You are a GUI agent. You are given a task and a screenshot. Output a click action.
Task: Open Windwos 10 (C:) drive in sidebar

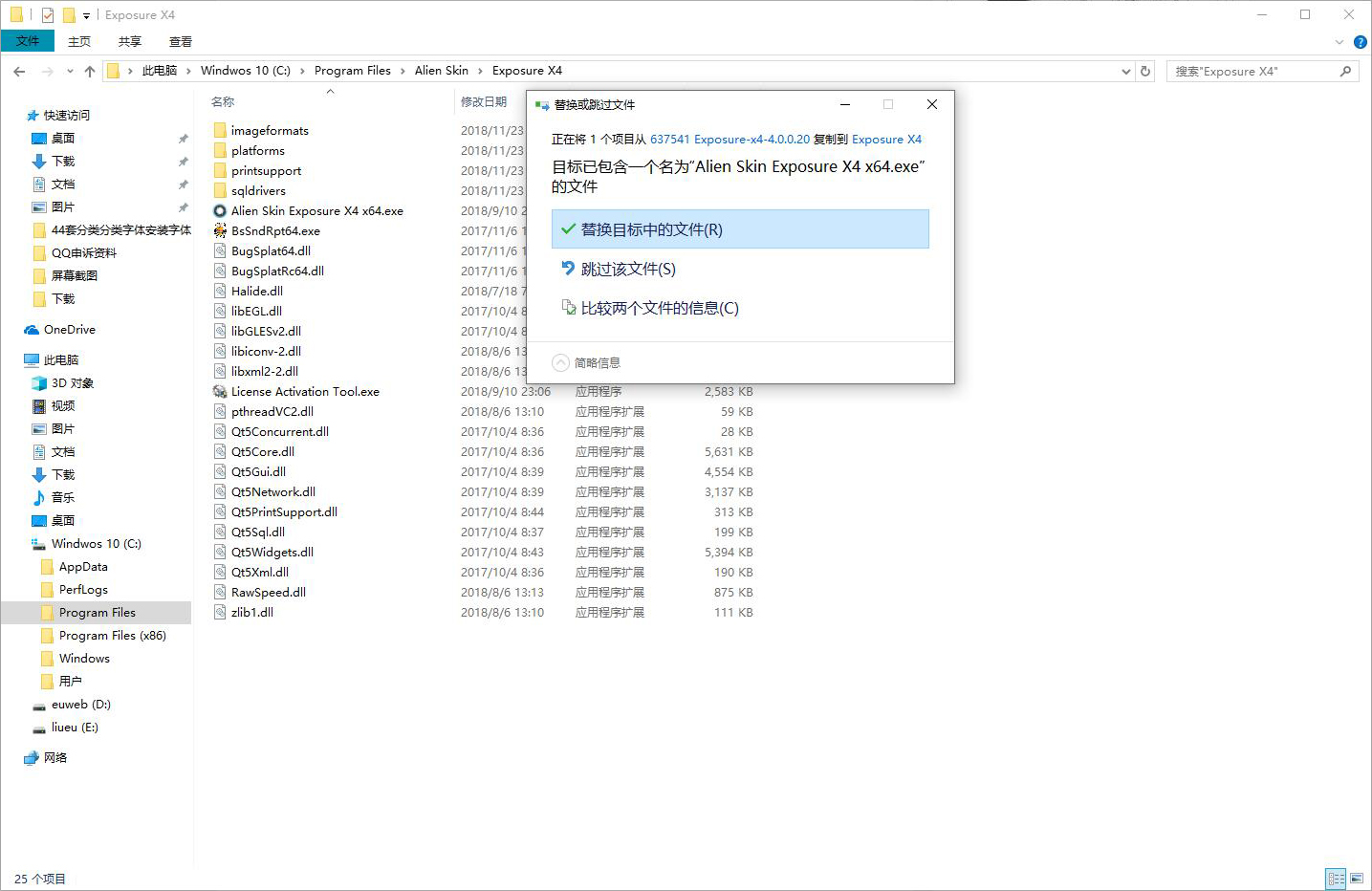pos(96,544)
